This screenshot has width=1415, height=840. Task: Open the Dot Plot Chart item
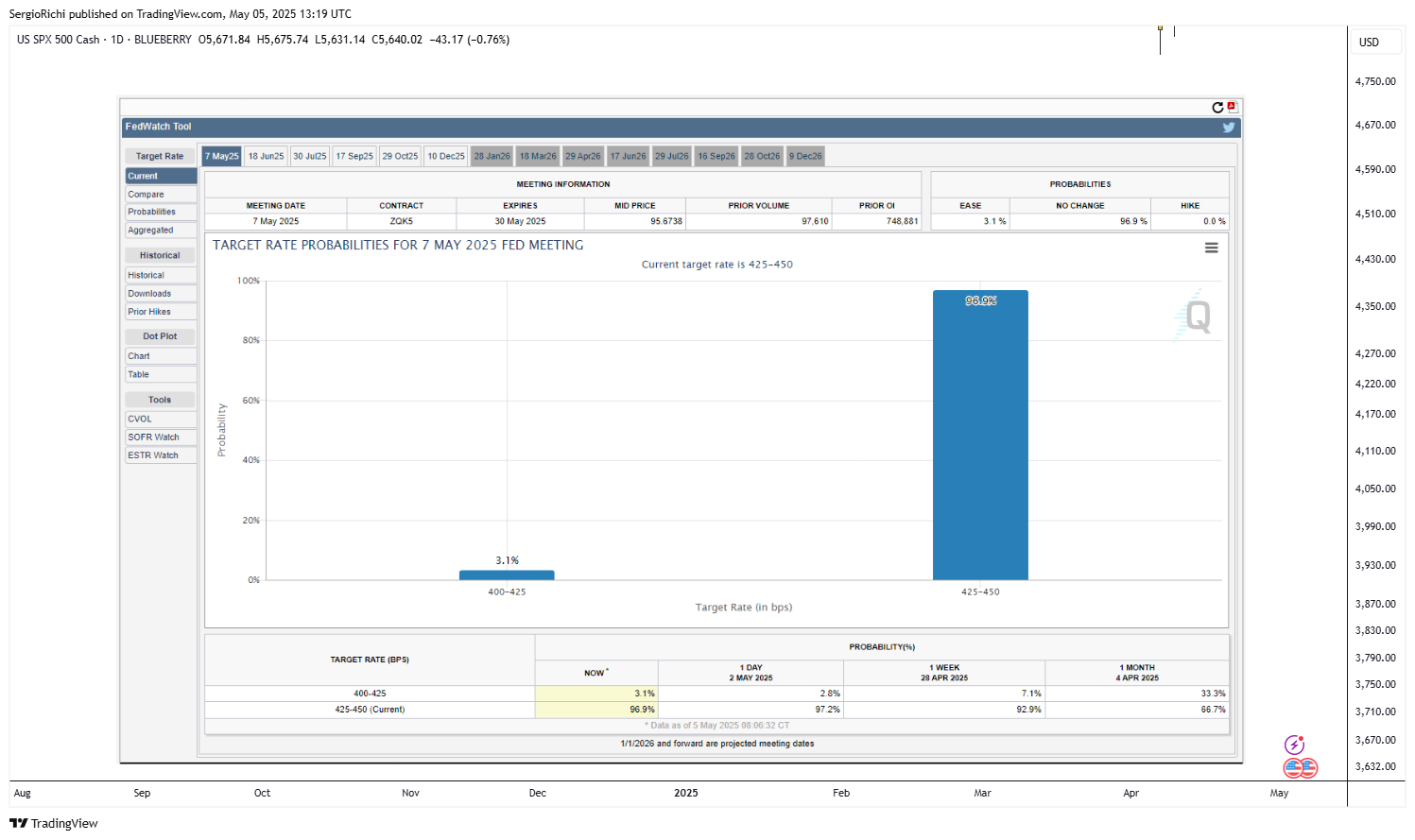coord(161,356)
